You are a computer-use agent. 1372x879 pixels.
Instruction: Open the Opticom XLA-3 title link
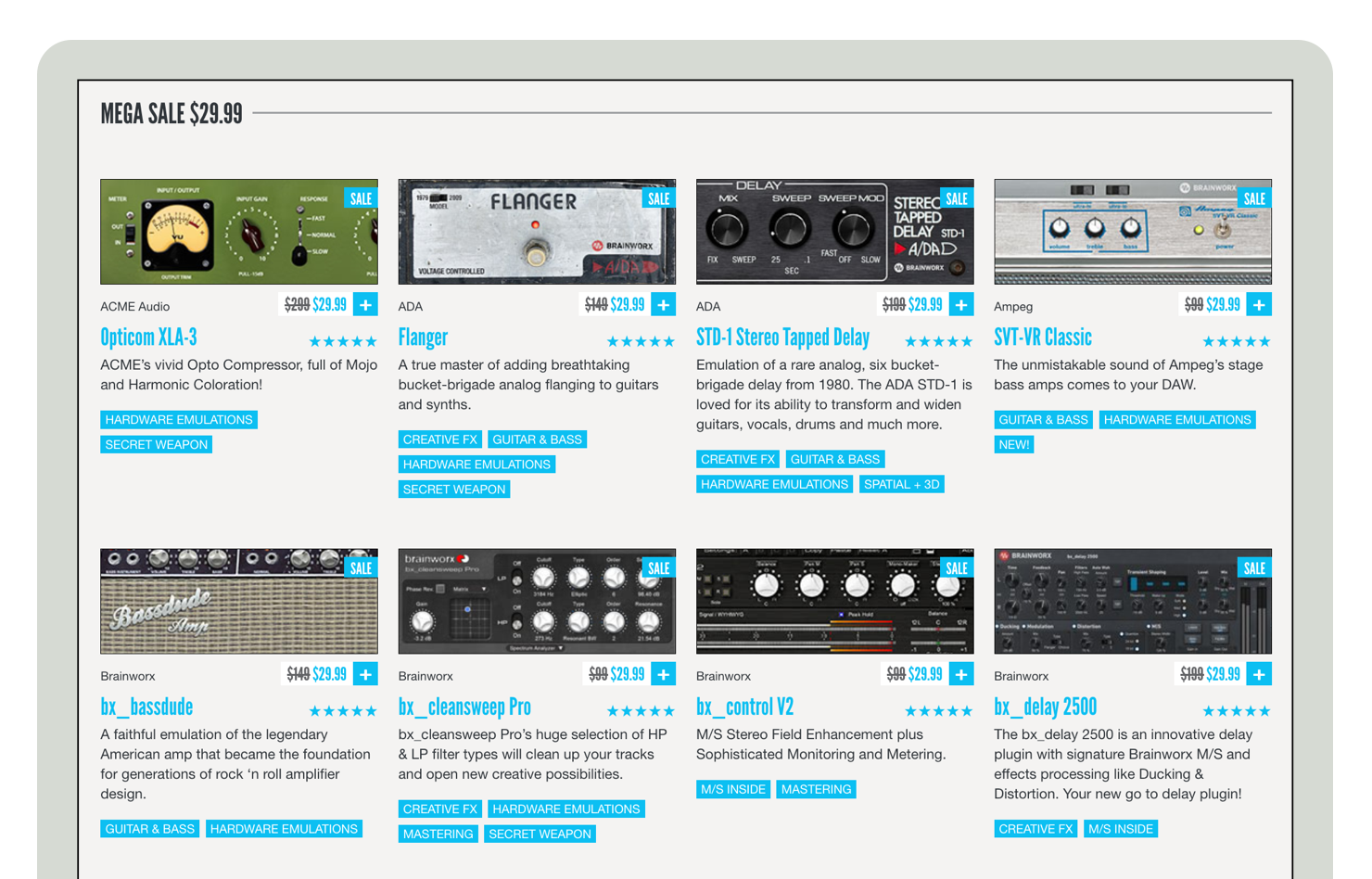[148, 338]
